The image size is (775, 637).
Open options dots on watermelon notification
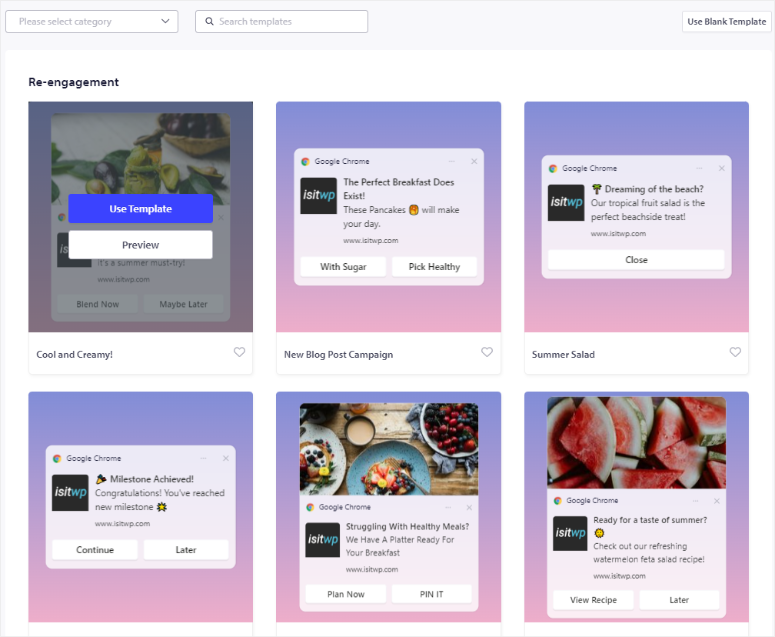695,501
